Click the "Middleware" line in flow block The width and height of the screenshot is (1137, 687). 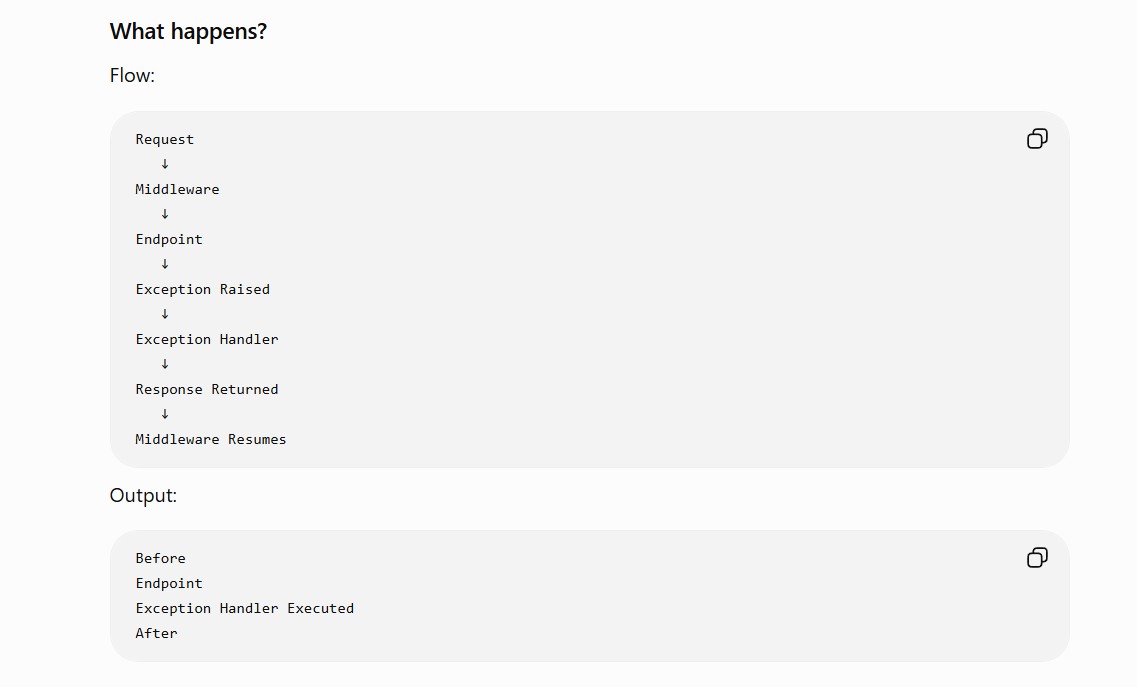pos(177,189)
